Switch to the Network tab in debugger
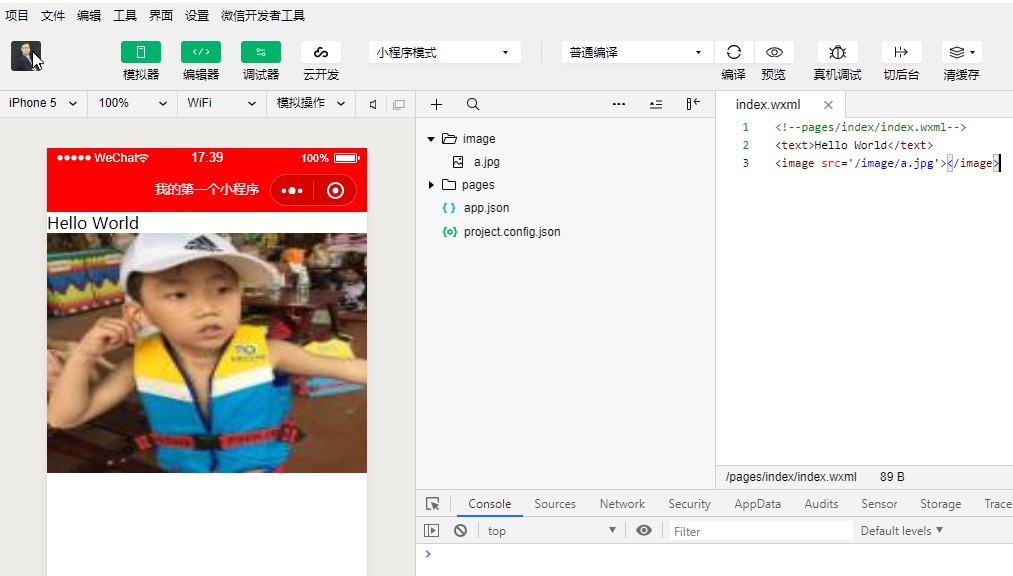 point(622,504)
